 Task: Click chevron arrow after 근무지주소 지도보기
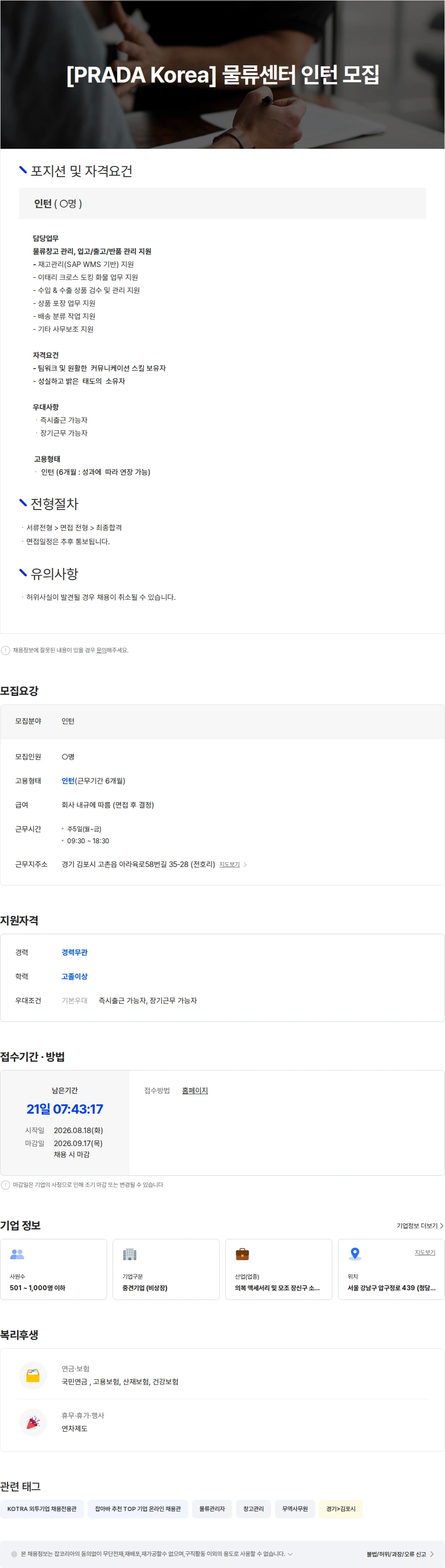click(x=245, y=864)
